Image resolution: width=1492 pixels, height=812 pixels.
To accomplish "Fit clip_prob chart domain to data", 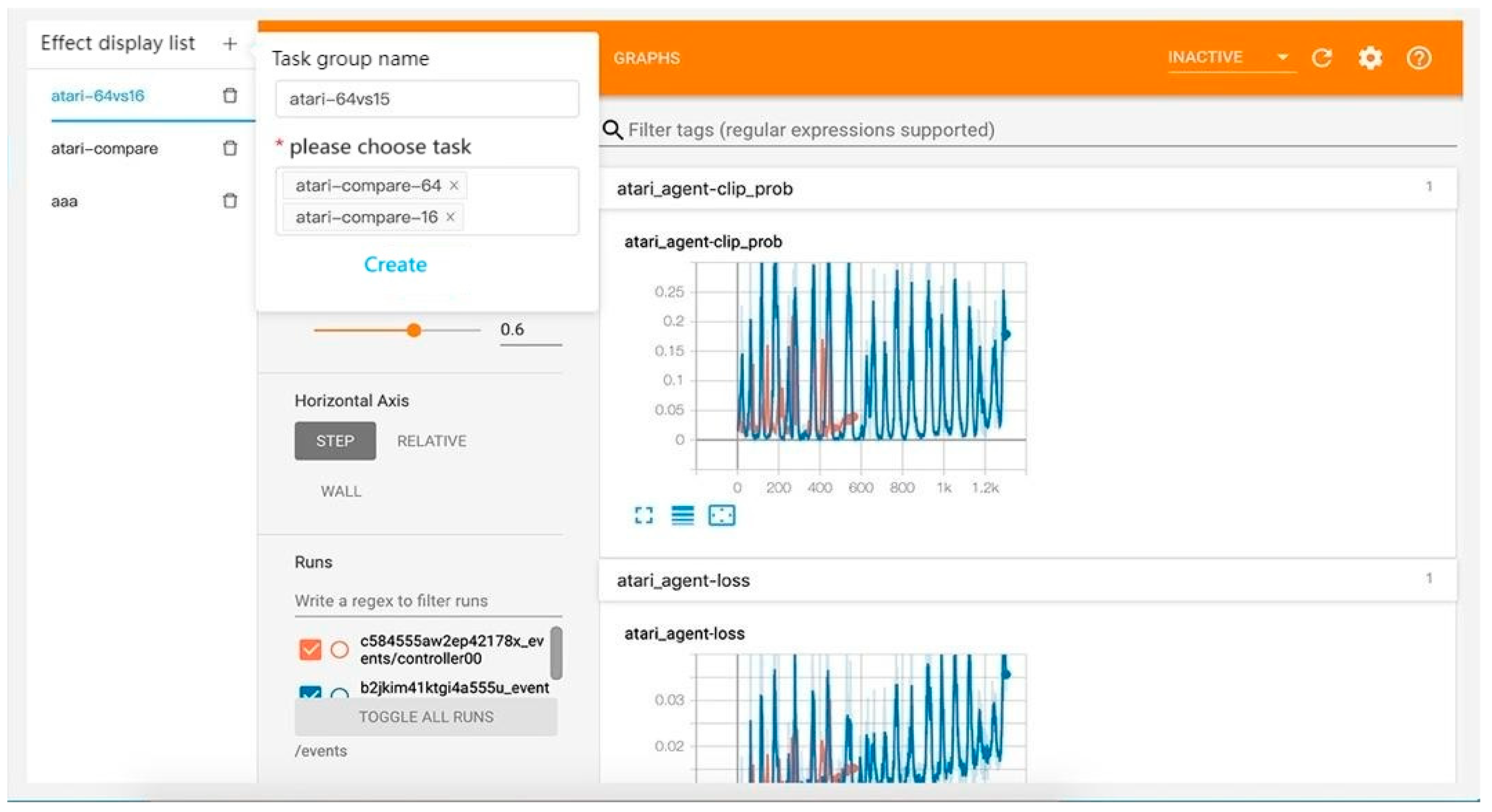I will point(721,515).
